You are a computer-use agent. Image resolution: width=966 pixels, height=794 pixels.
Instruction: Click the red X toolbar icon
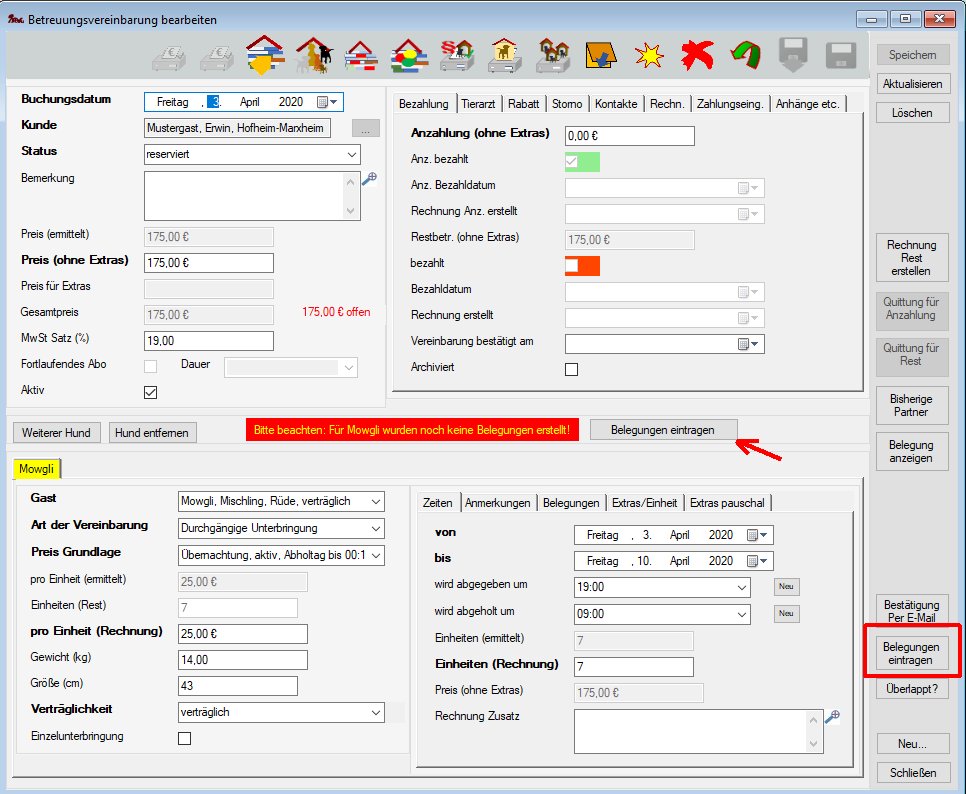coord(697,56)
